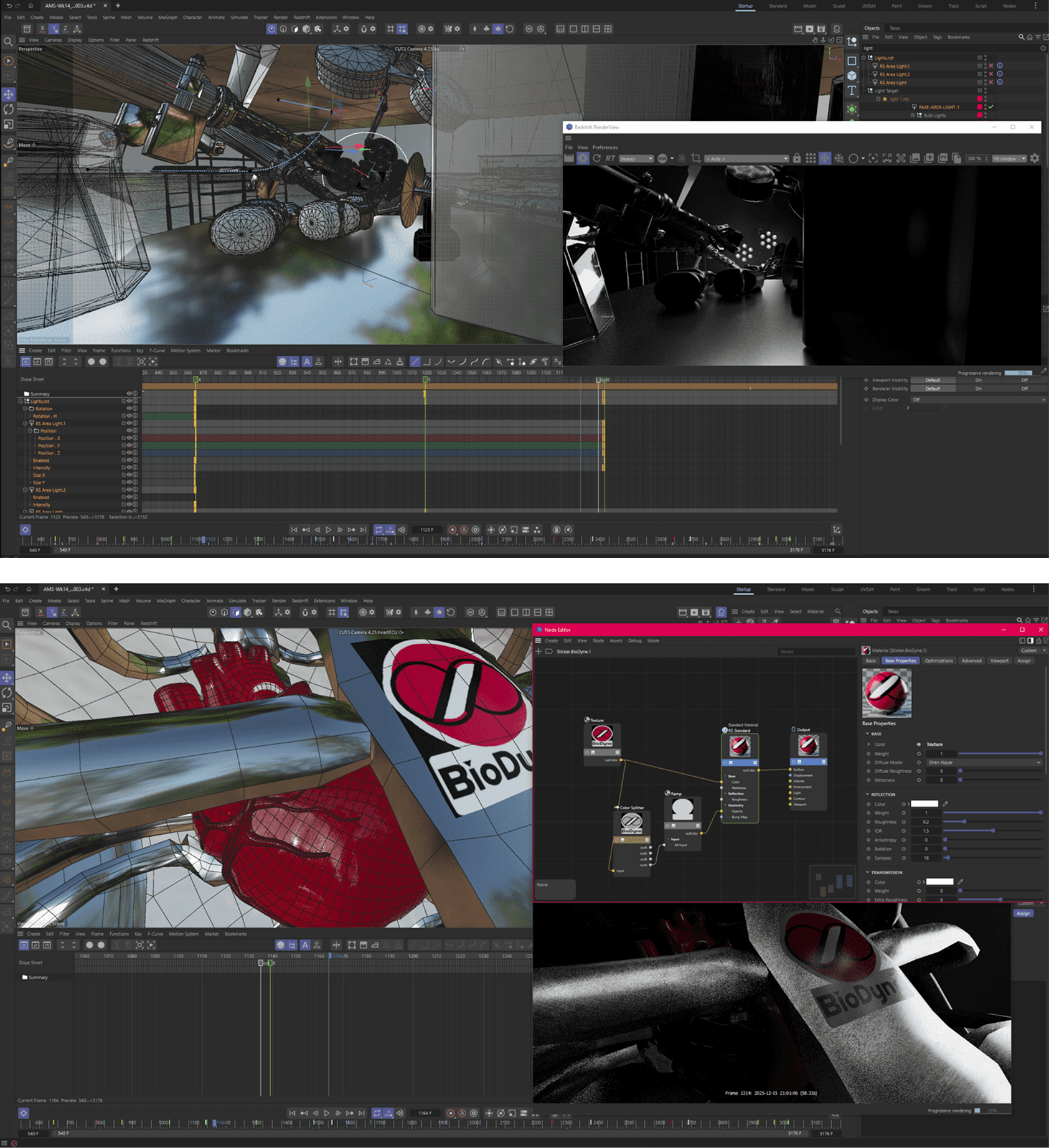
Task: Click the RT button in RenderView toolbar
Action: point(610,159)
